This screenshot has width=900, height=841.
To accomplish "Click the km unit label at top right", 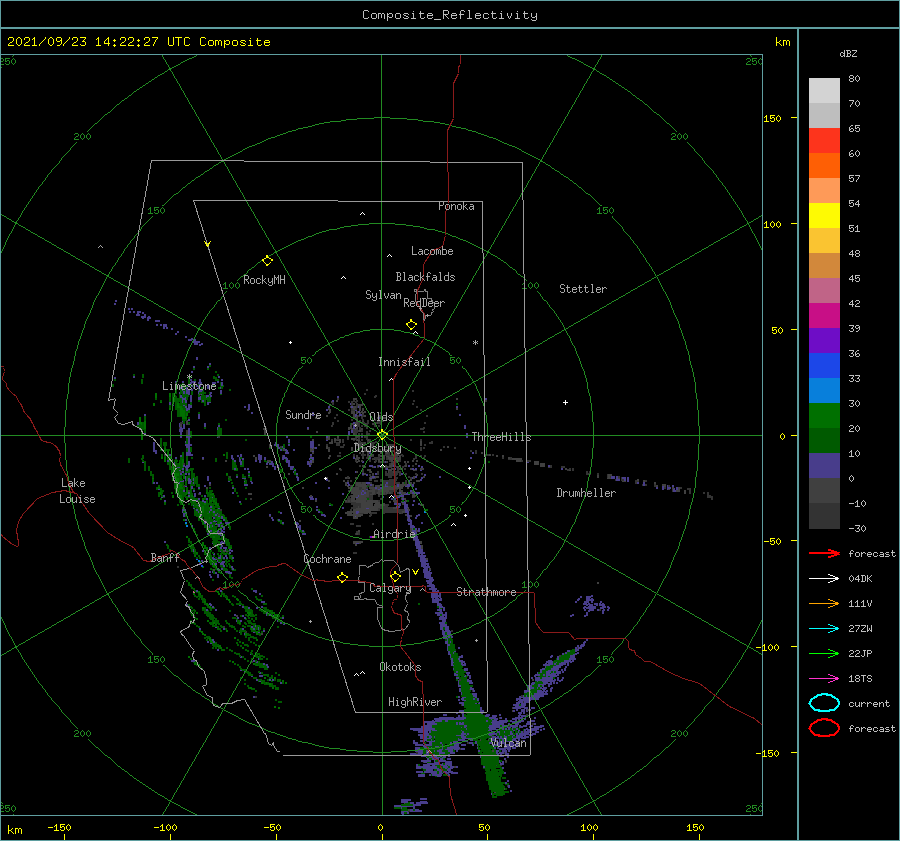I will (x=783, y=42).
